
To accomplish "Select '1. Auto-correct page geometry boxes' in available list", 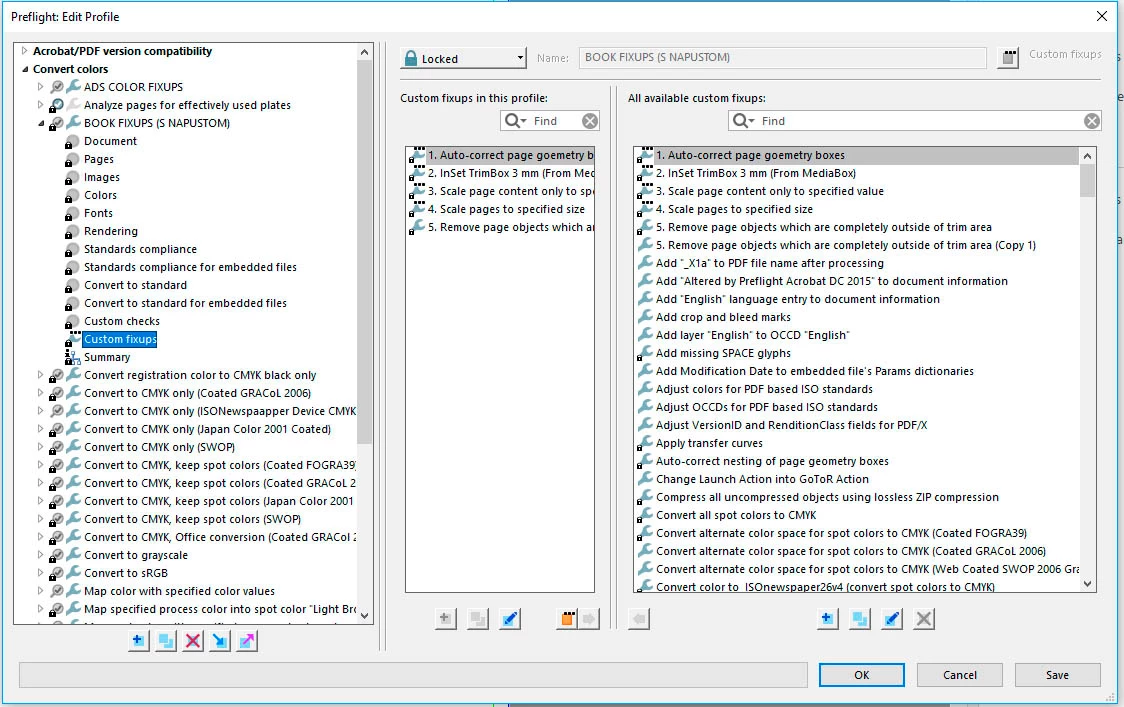I will tap(750, 155).
